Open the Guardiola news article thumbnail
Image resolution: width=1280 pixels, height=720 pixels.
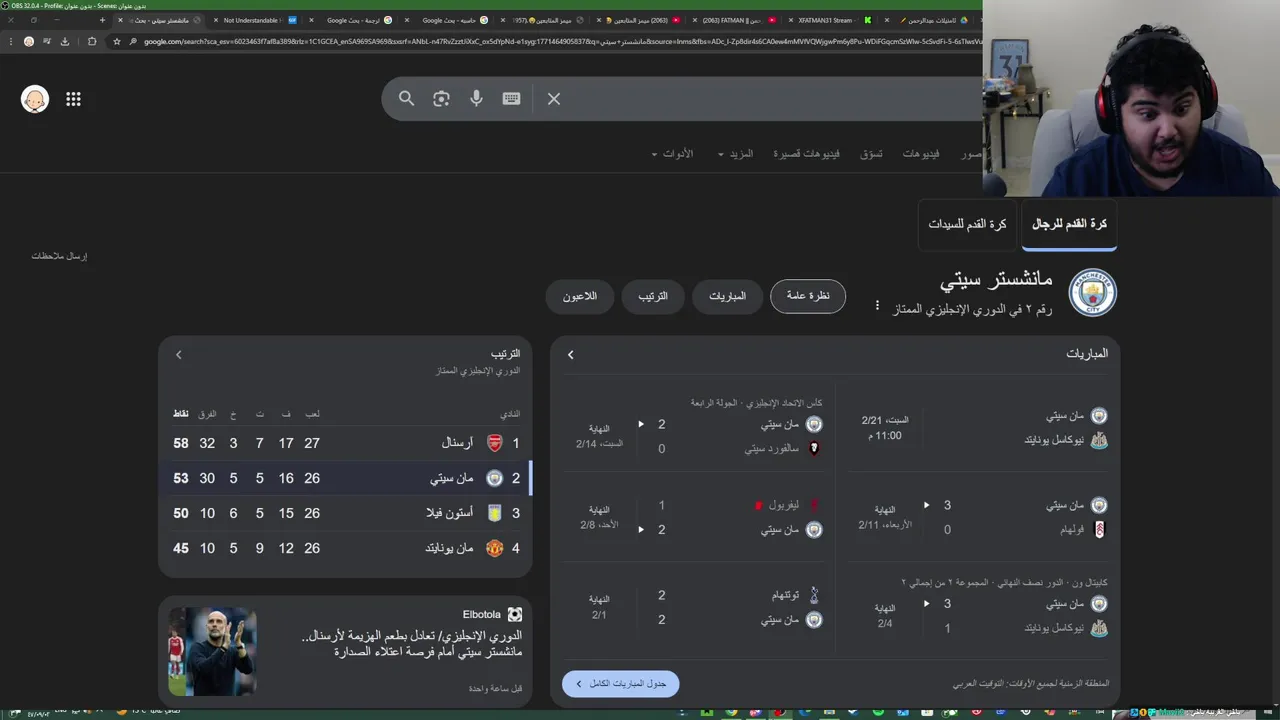(213, 651)
